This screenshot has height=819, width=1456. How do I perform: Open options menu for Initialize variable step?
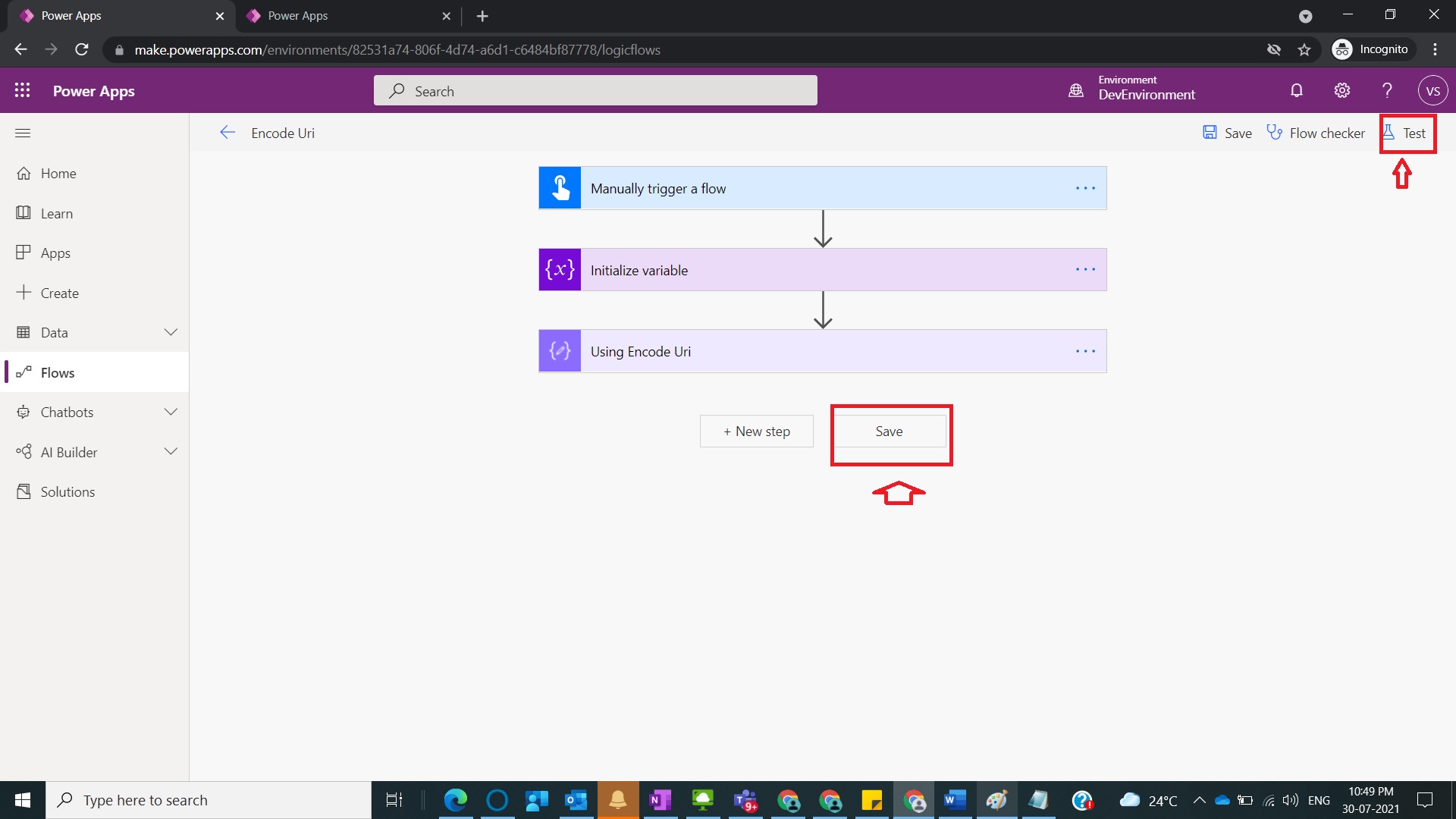coord(1085,269)
